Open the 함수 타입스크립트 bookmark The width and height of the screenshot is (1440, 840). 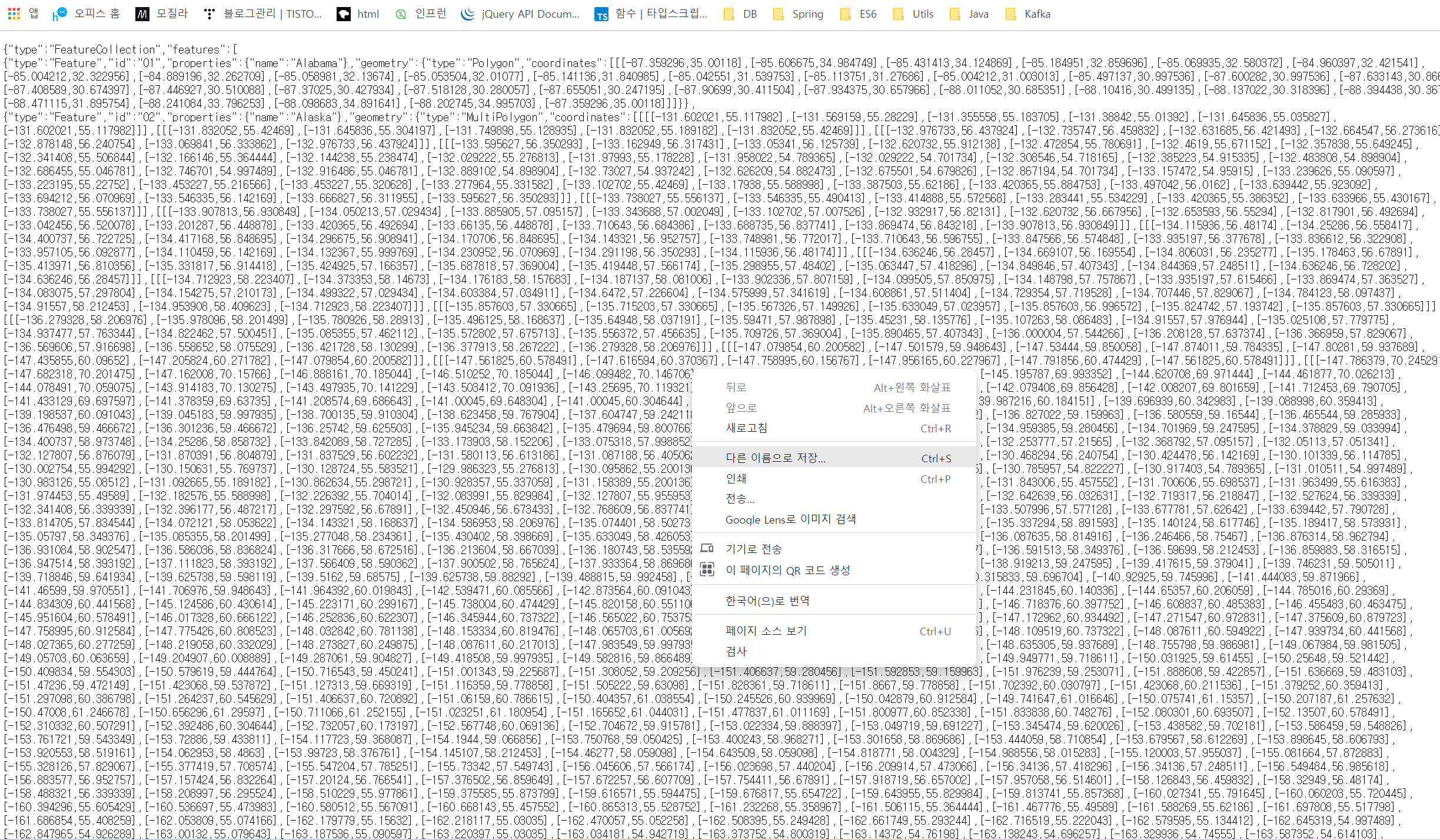[x=651, y=14]
